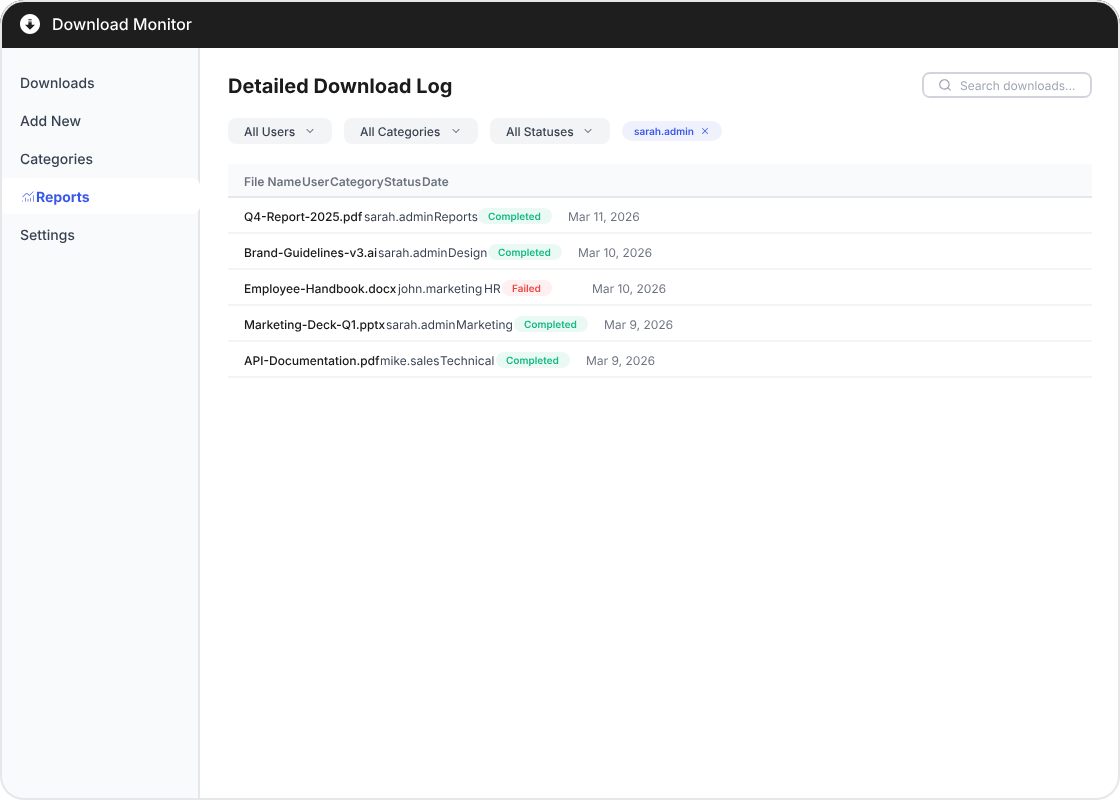Remove the sarah.admin filter chip
Image resolution: width=1120 pixels, height=800 pixels.
(x=705, y=131)
